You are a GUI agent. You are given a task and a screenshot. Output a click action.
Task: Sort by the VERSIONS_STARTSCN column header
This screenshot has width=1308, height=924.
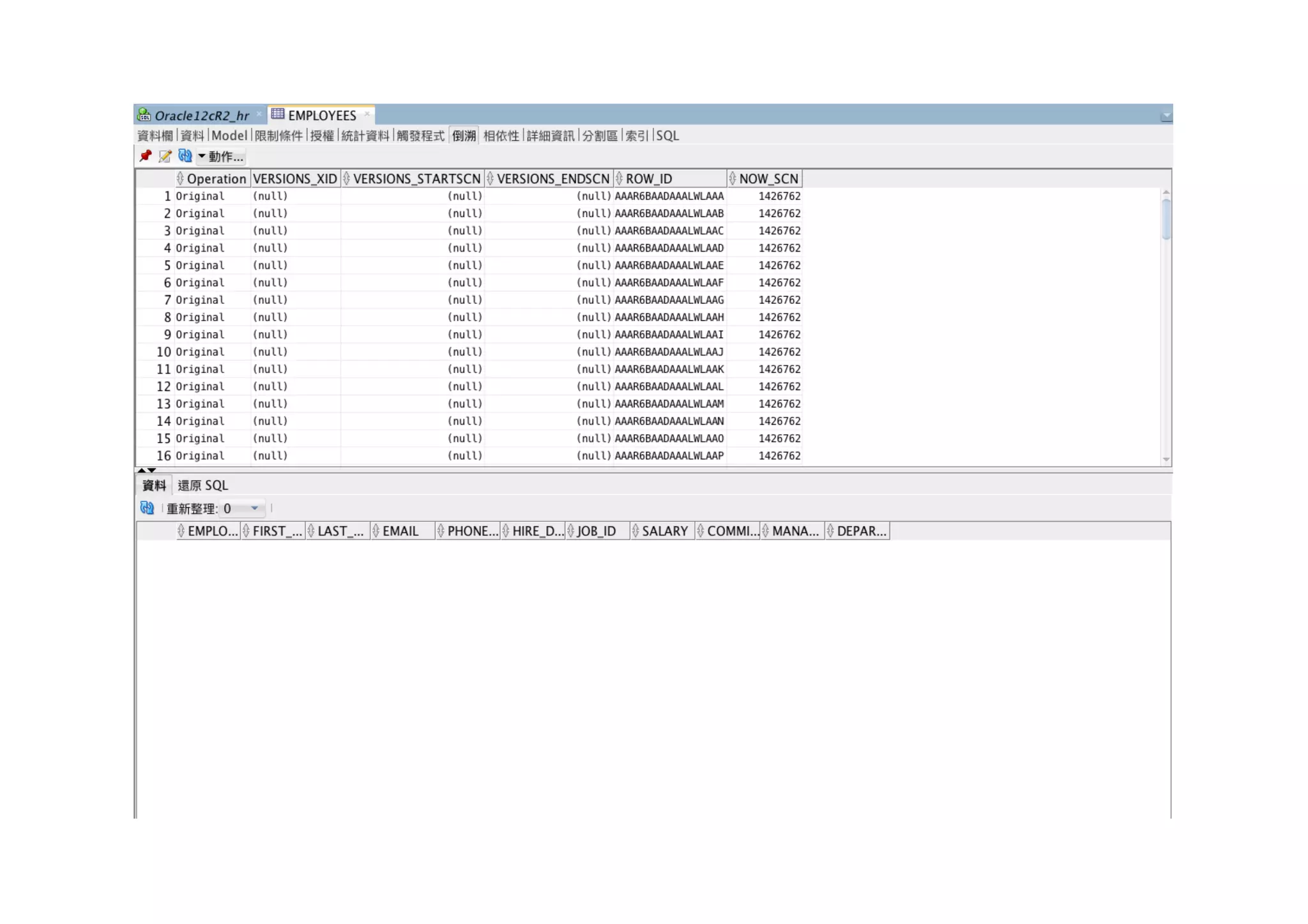coord(412,179)
